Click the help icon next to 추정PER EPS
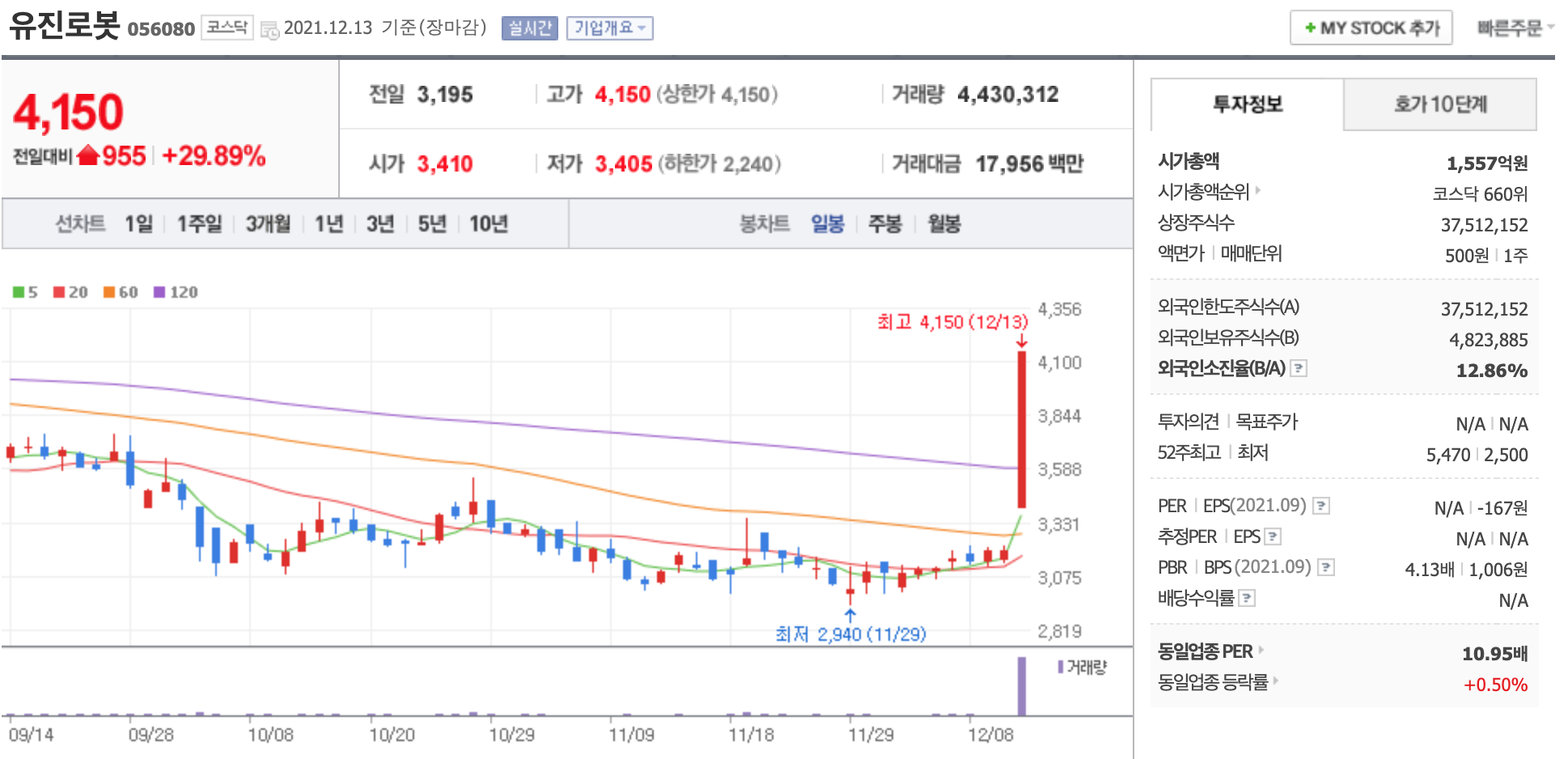 click(x=1273, y=536)
